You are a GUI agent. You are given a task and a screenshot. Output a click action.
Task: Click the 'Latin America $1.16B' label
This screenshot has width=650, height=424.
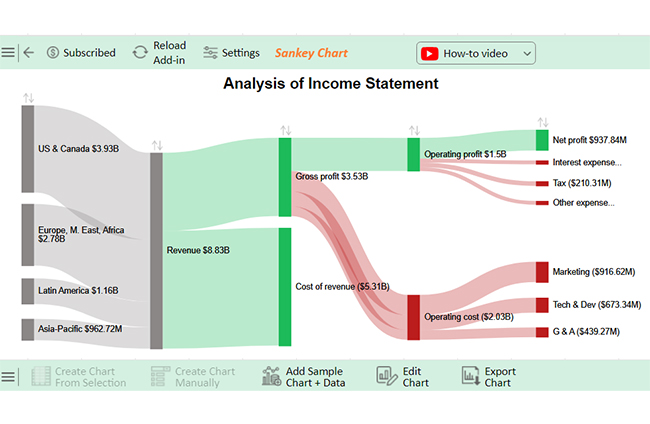pos(78,291)
